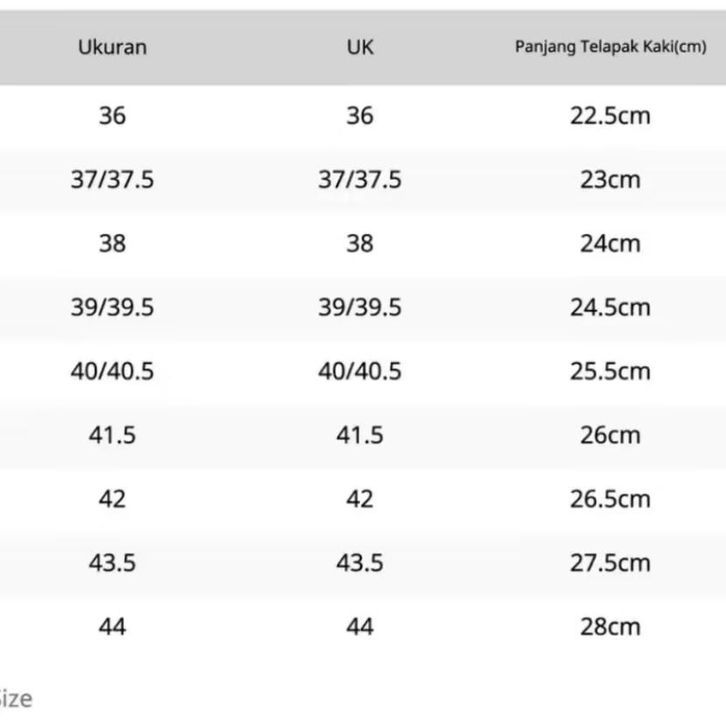726x726 pixels.
Task: Pick size 43.5 in the Ukuran column
Action: 112,563
